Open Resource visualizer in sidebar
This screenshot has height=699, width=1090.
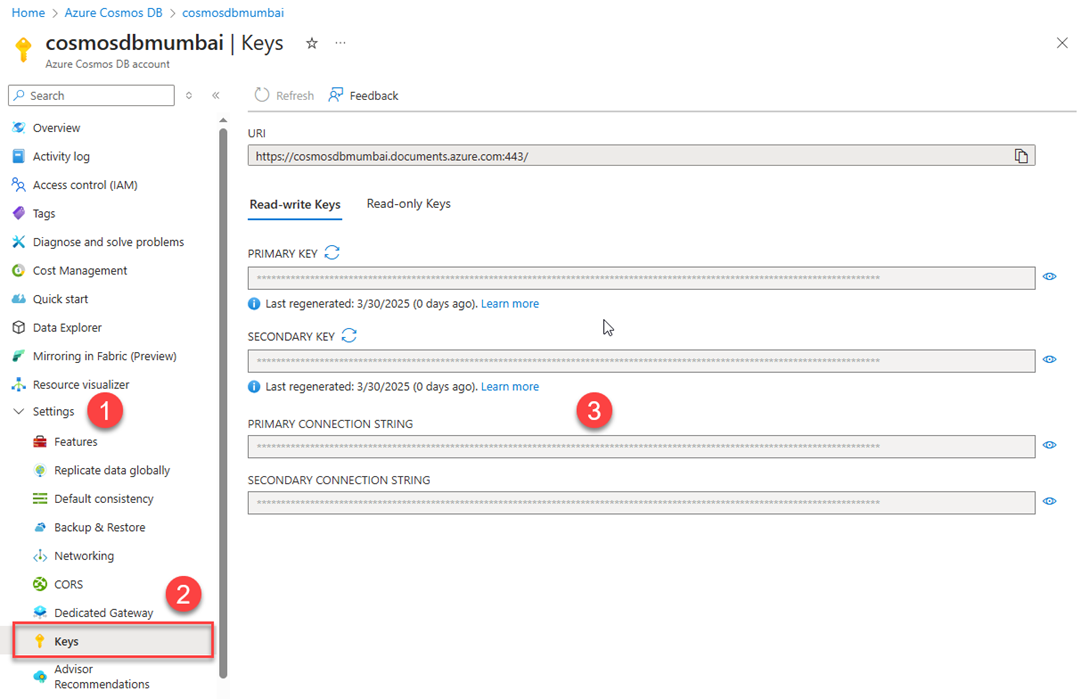80,385
